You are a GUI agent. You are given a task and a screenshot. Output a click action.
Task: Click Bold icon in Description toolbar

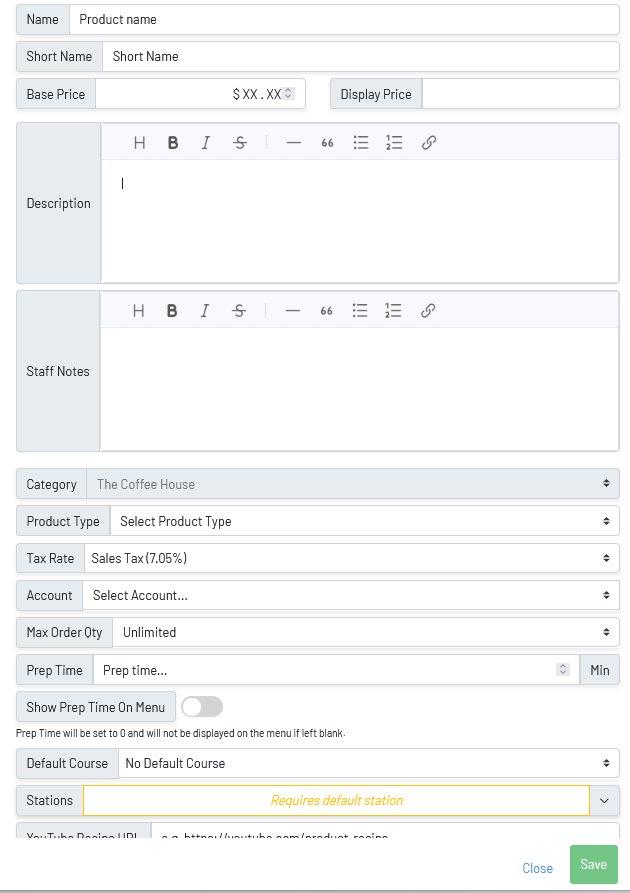pyautogui.click(x=173, y=143)
